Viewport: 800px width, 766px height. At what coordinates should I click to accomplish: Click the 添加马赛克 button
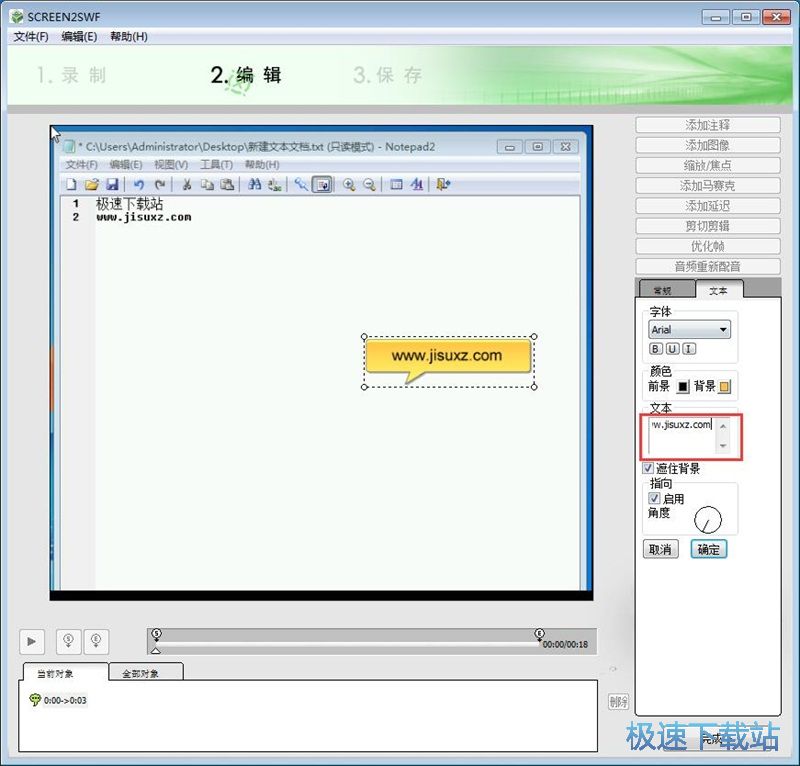[x=708, y=186]
